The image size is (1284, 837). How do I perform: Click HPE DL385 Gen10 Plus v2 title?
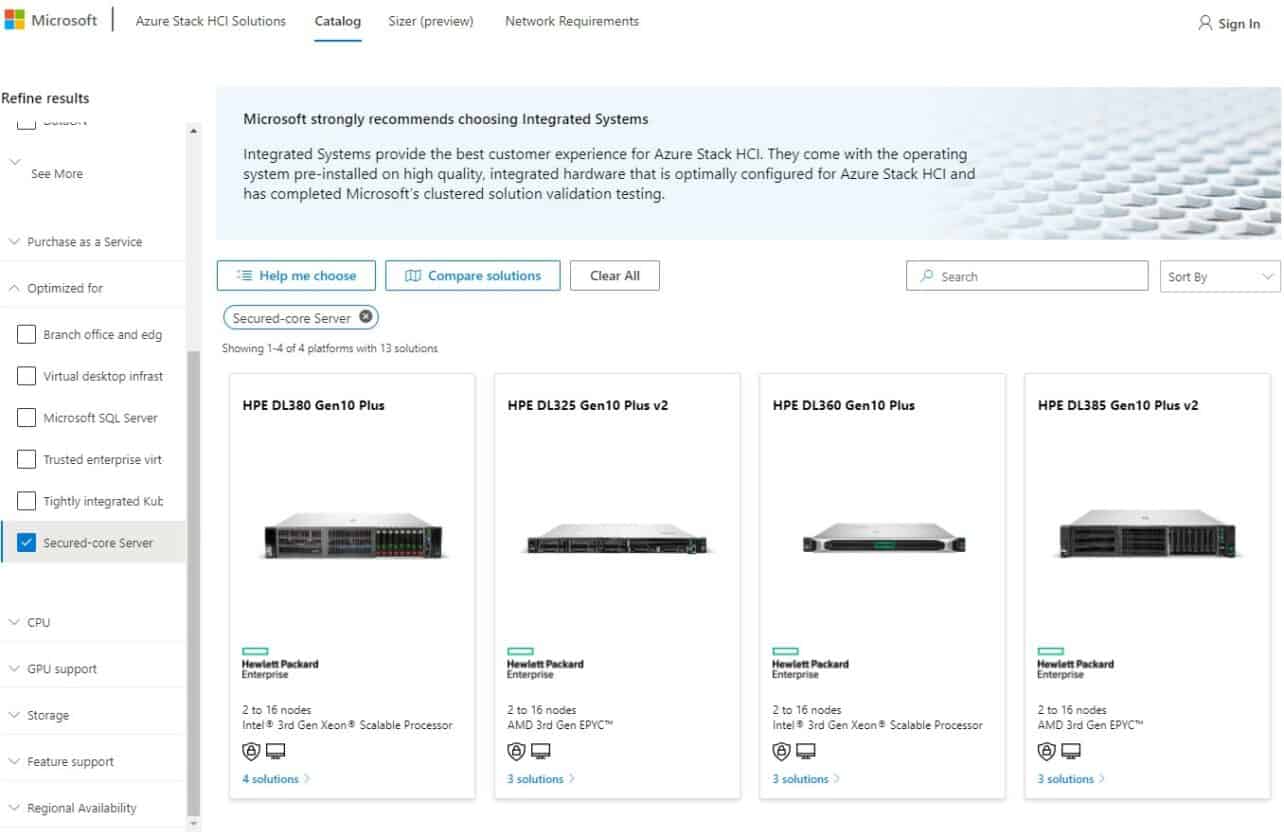1118,405
